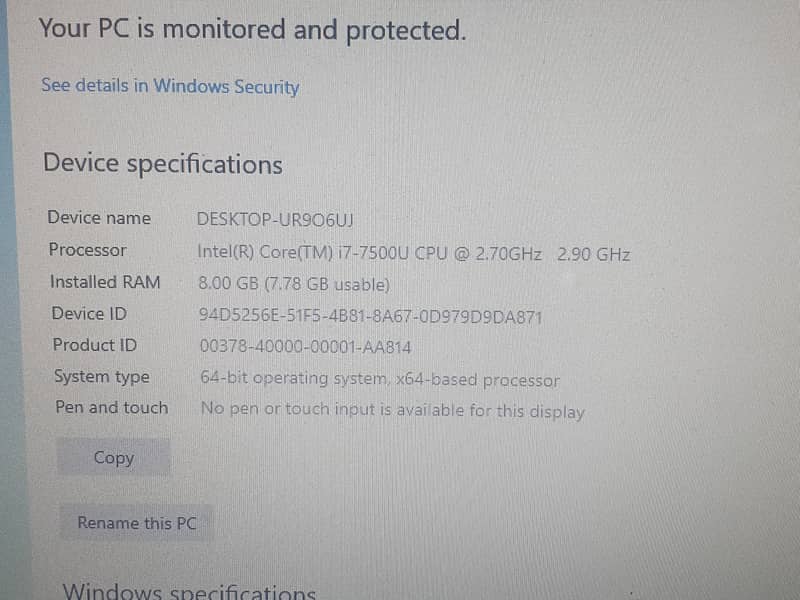The width and height of the screenshot is (800, 600).
Task: Click the Installed RAM label
Action: click(x=105, y=282)
